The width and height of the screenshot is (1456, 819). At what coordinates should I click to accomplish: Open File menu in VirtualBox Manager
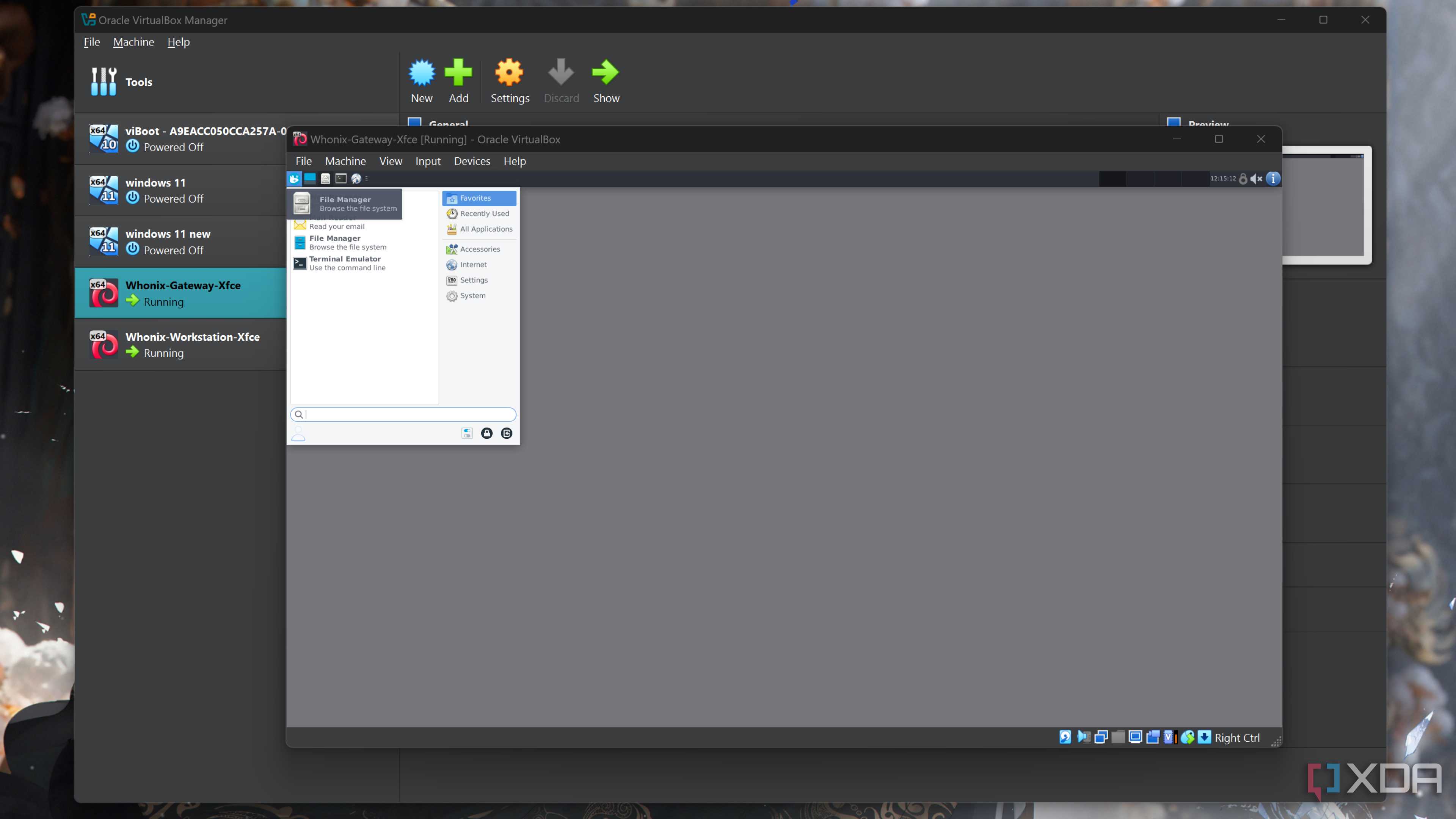click(x=91, y=42)
